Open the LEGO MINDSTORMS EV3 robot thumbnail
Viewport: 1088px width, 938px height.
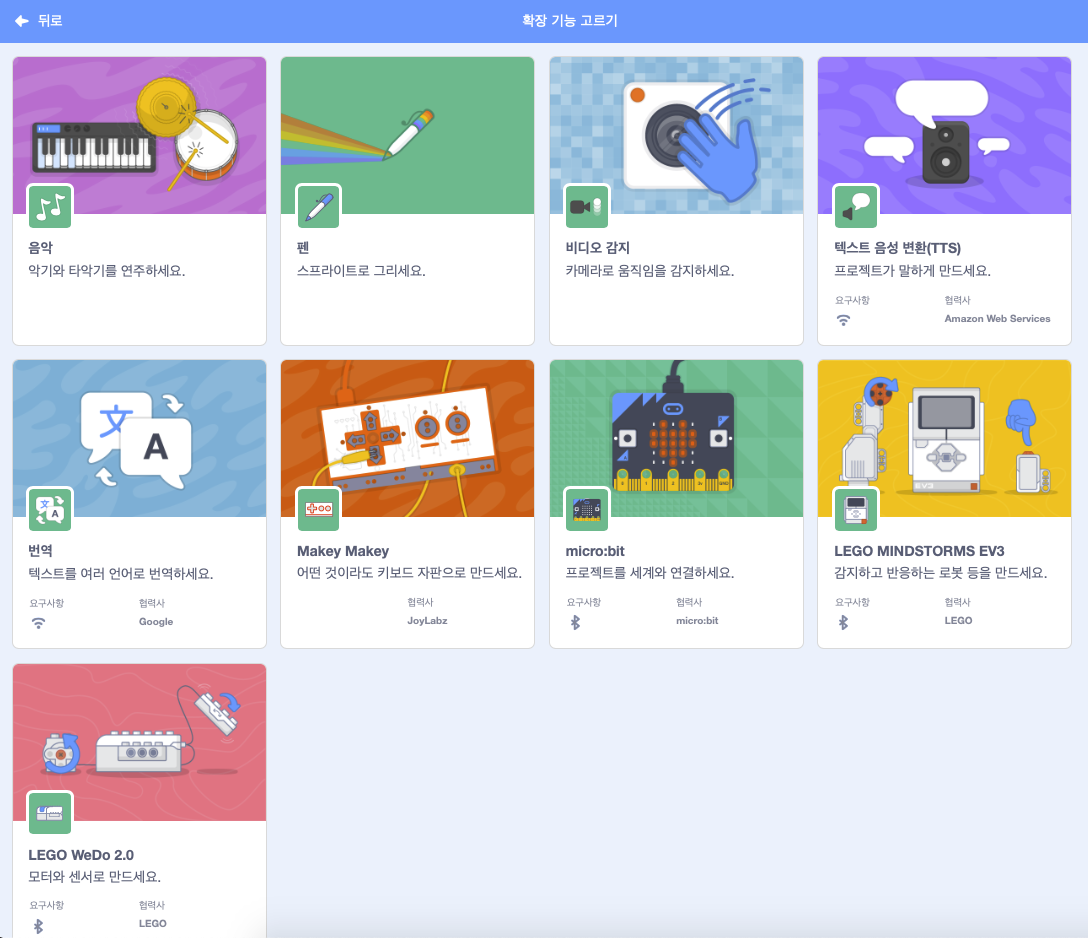click(x=944, y=438)
